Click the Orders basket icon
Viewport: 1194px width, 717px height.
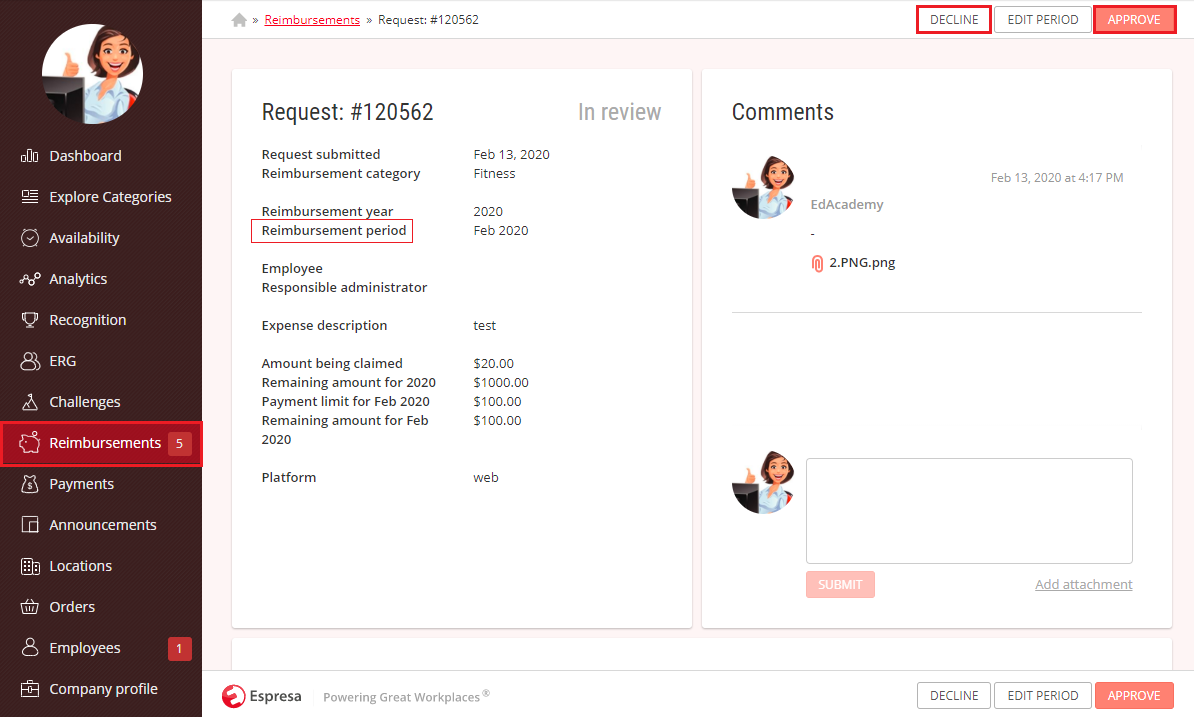30,607
